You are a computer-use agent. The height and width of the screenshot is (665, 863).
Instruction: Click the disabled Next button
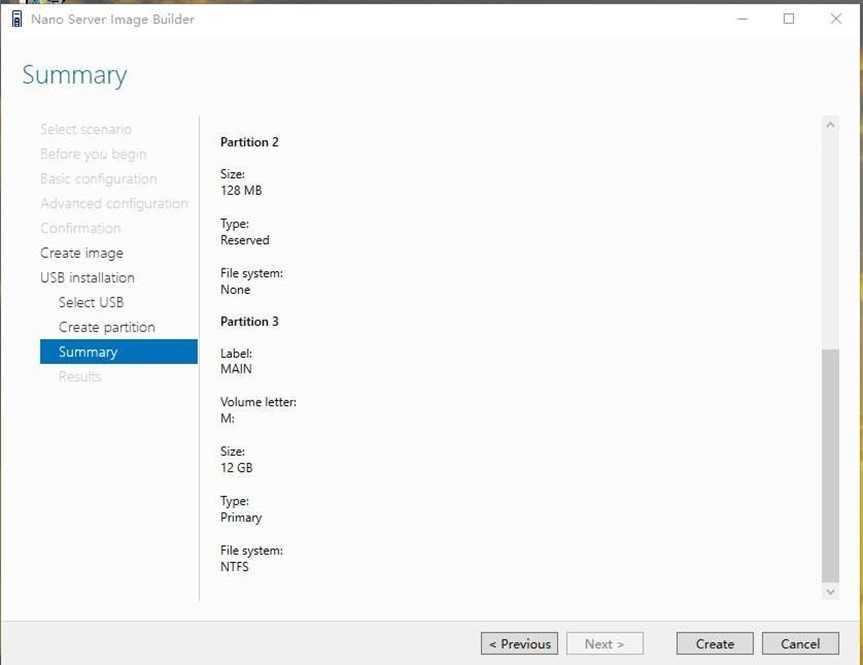coord(604,644)
